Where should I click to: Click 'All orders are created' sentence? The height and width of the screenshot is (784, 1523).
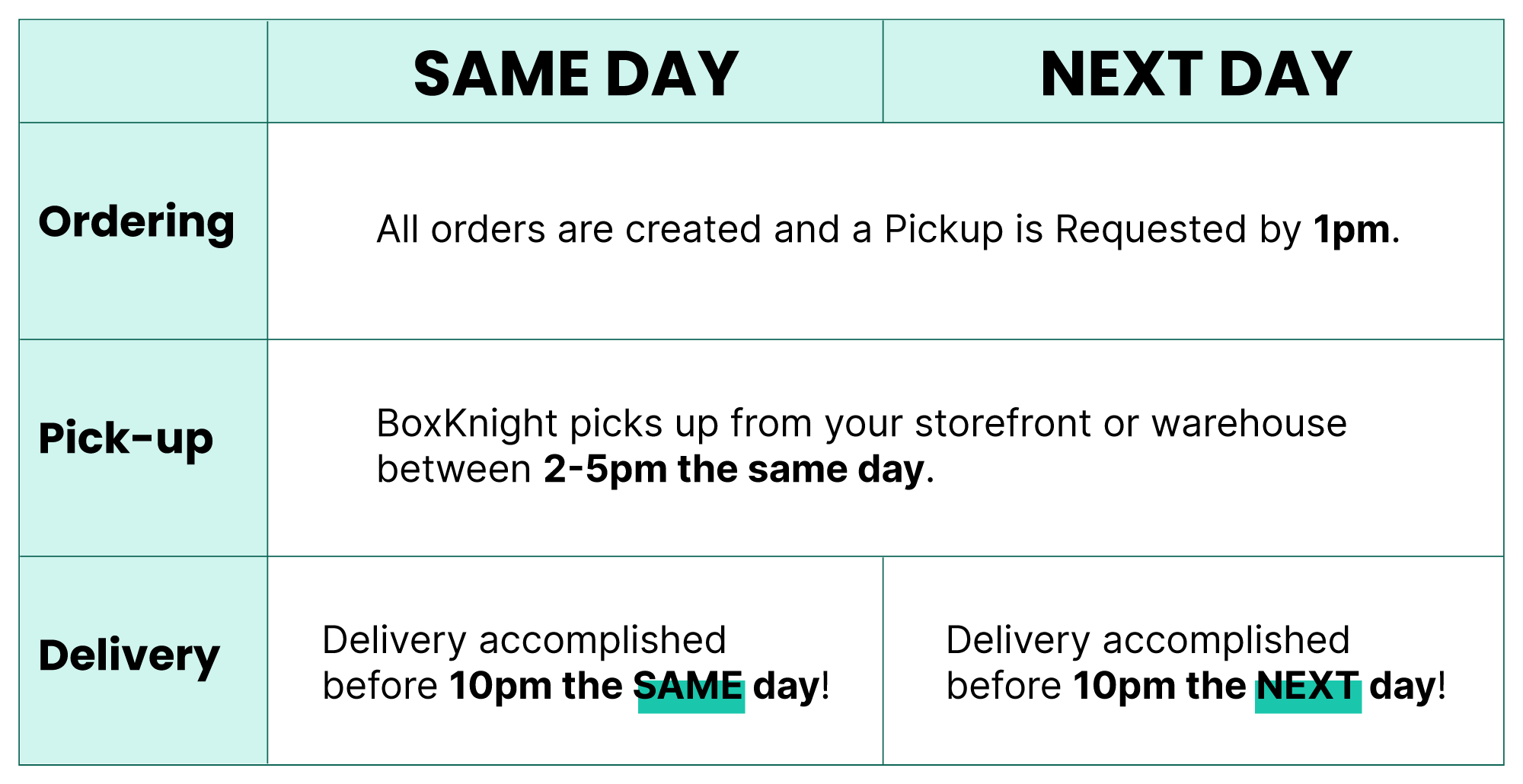pos(888,229)
